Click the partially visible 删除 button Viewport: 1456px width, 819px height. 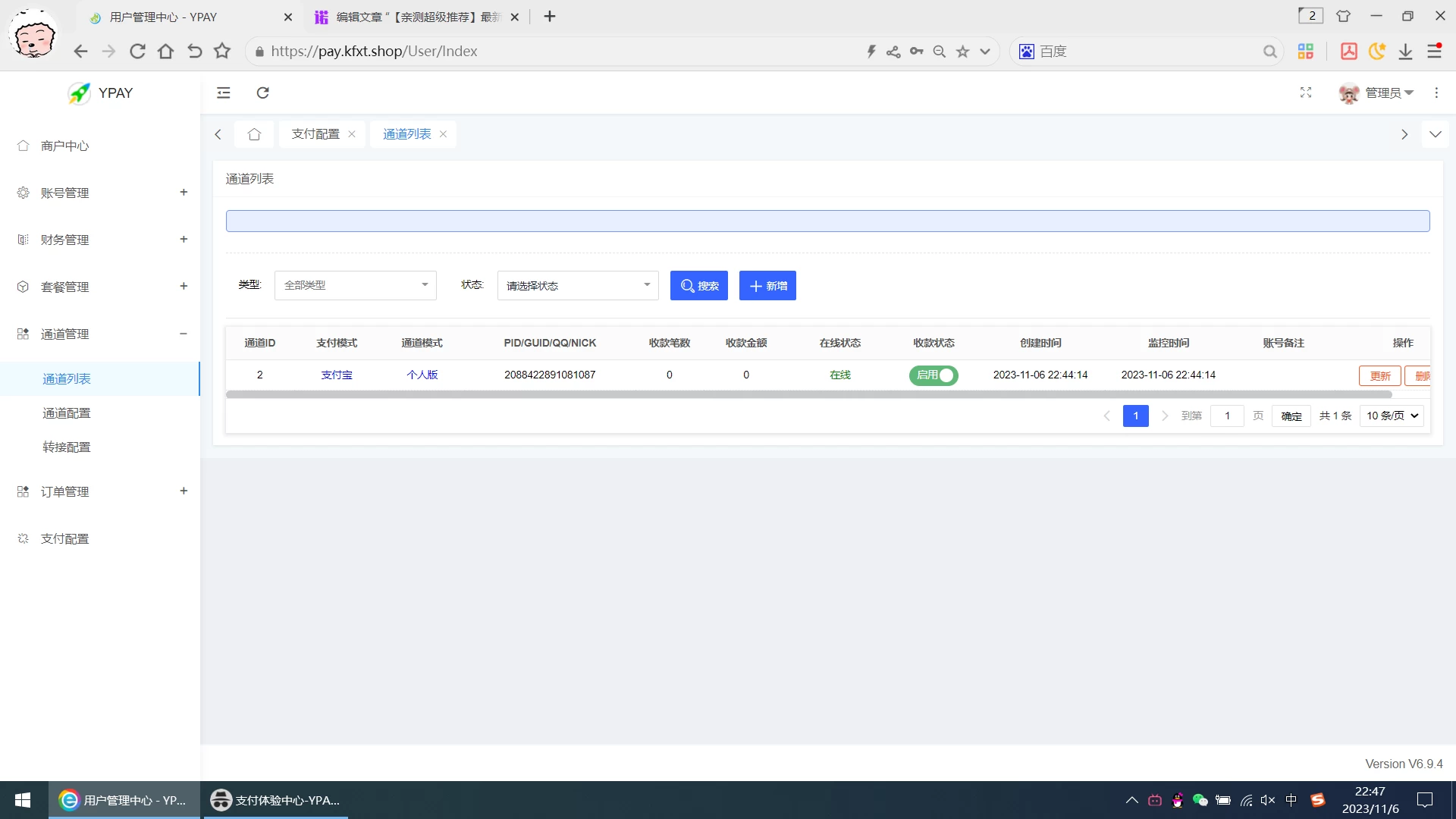tap(1418, 375)
